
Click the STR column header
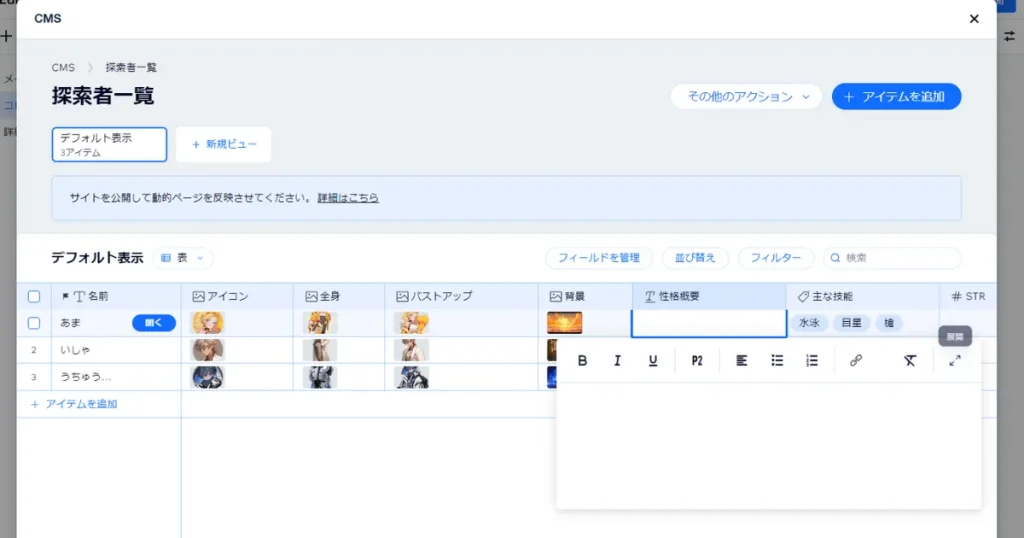(968, 296)
